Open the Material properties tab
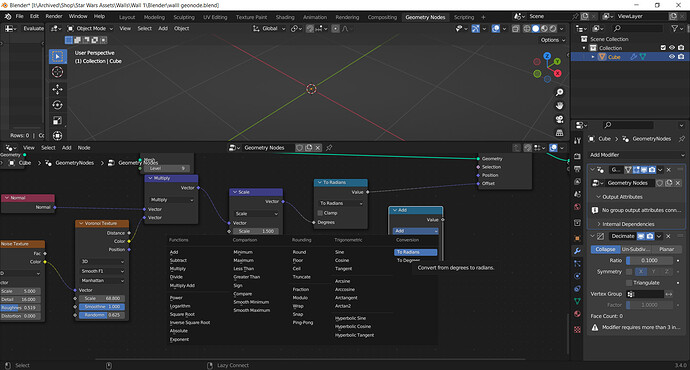The height and width of the screenshot is (370, 690). coord(577,314)
